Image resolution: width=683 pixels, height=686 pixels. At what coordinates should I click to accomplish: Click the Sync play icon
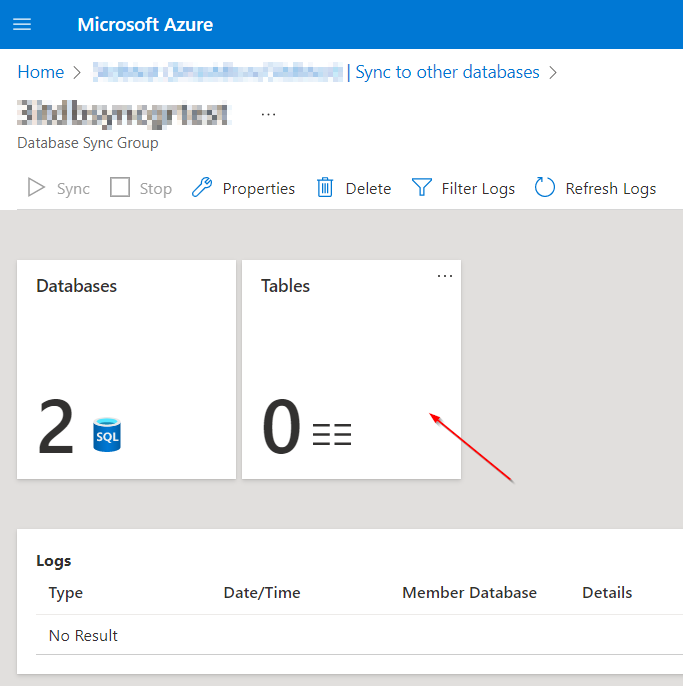[x=36, y=188]
